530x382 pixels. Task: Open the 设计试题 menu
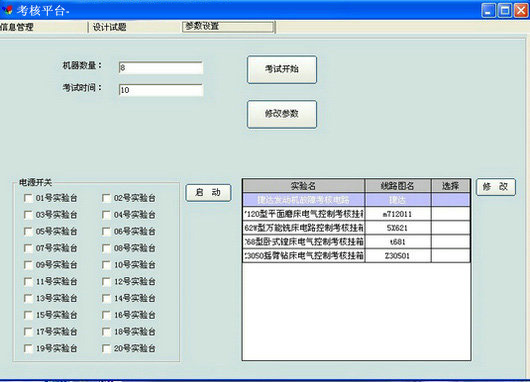pos(110,27)
